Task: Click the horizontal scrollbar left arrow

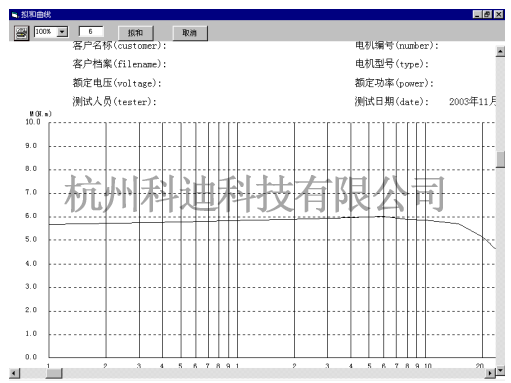Action: click(x=14, y=373)
